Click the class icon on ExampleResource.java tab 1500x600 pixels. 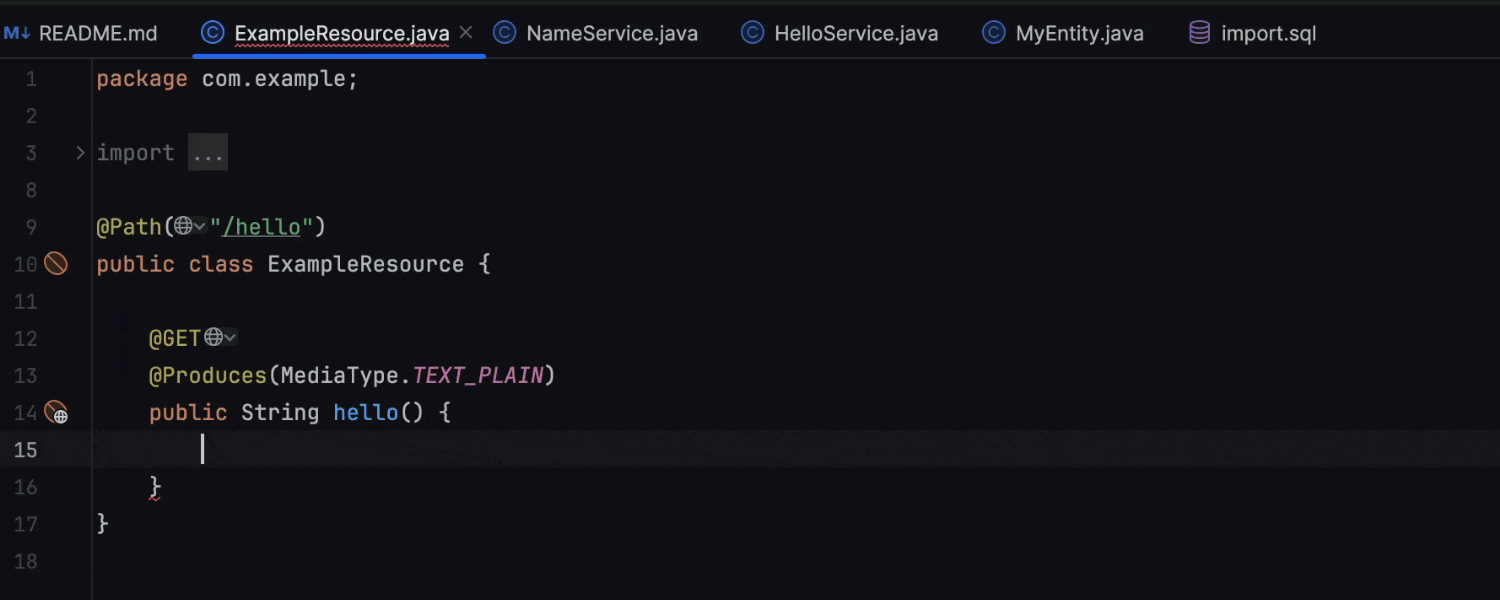(x=212, y=33)
